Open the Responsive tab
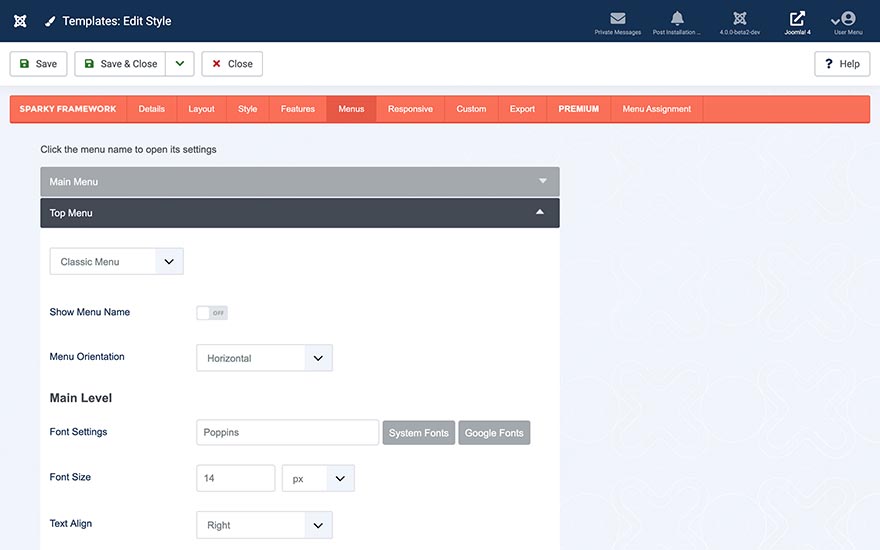Screen dimensions: 880x550 coord(410,109)
